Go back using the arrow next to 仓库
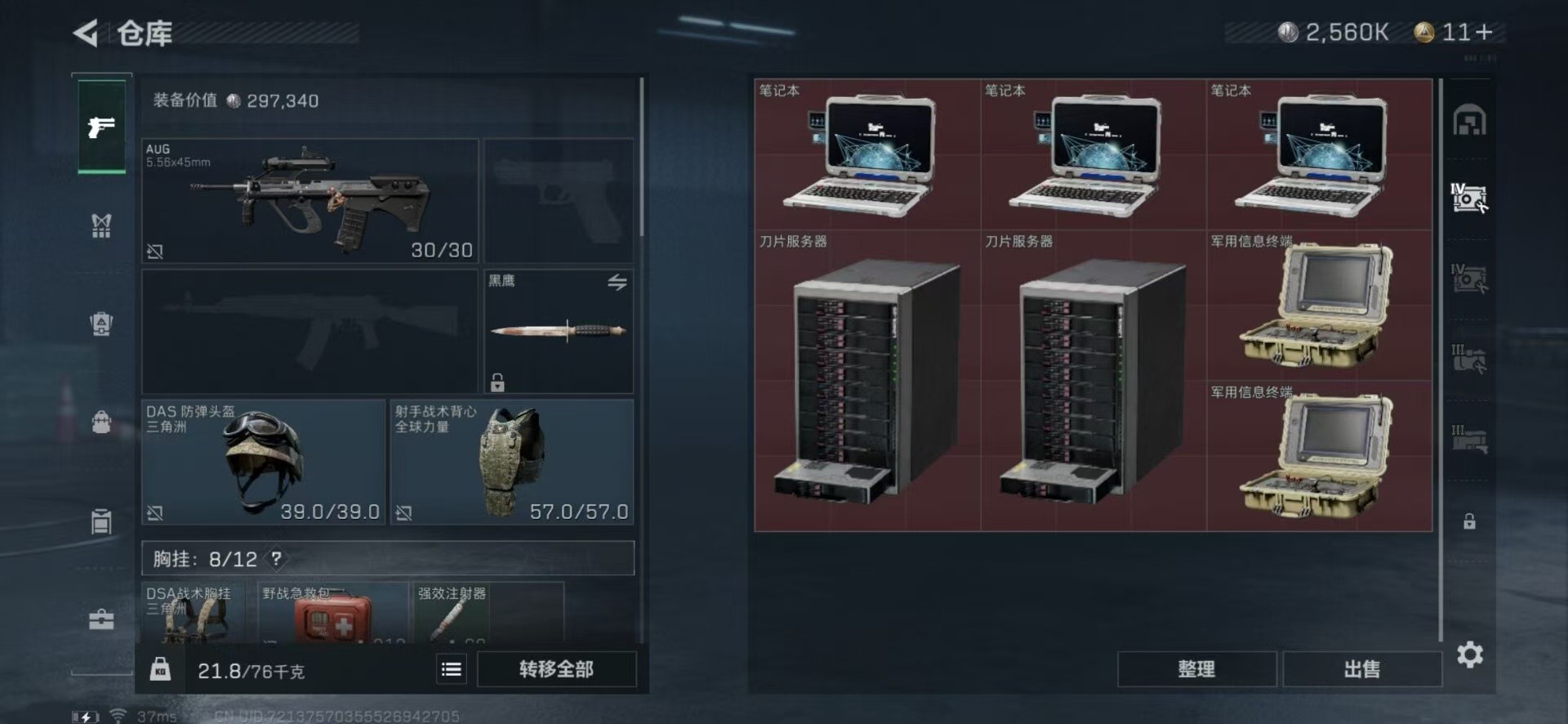 [86, 33]
